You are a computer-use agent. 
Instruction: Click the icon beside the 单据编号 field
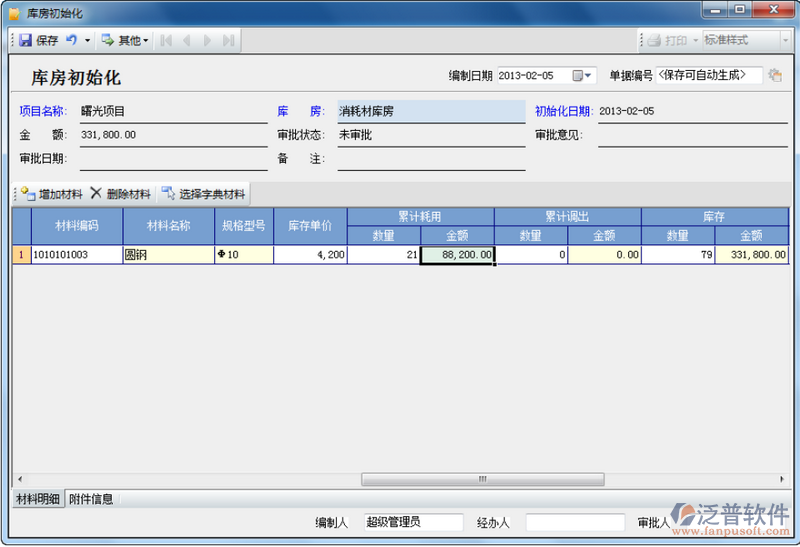tap(775, 76)
